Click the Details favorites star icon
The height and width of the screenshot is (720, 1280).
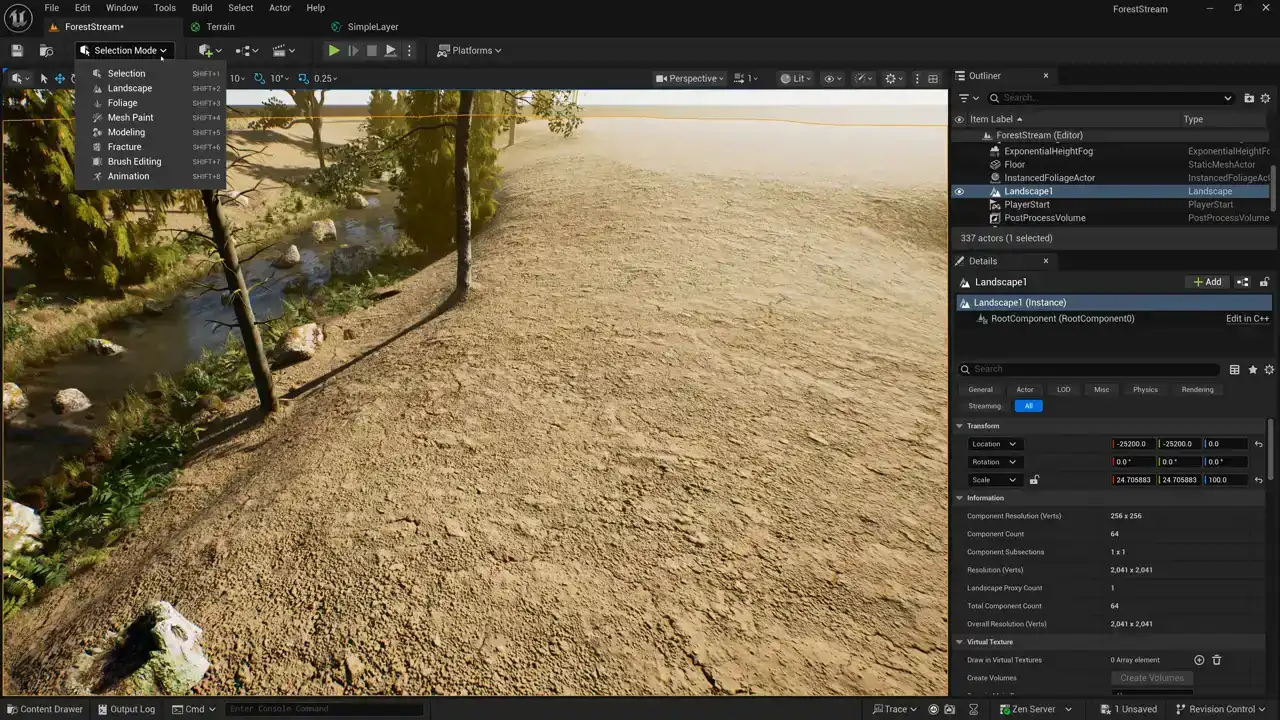tap(1252, 370)
